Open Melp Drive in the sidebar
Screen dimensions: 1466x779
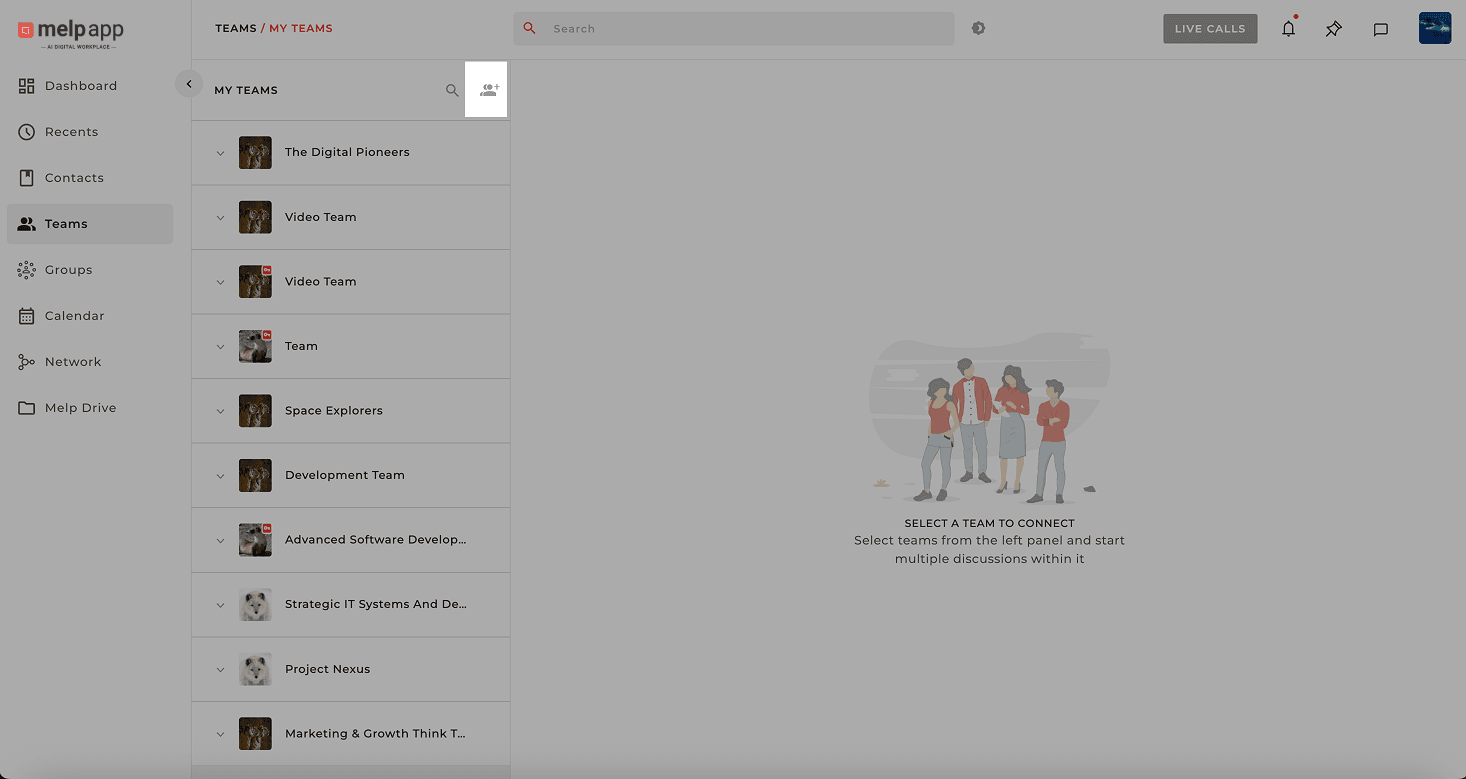[x=80, y=408]
